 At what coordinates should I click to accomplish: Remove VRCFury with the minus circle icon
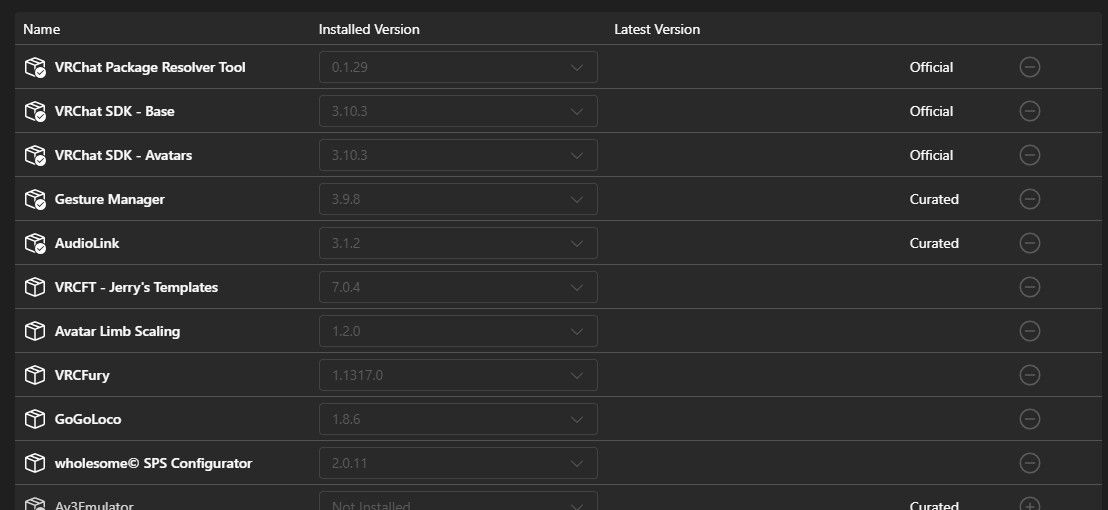[x=1030, y=375]
